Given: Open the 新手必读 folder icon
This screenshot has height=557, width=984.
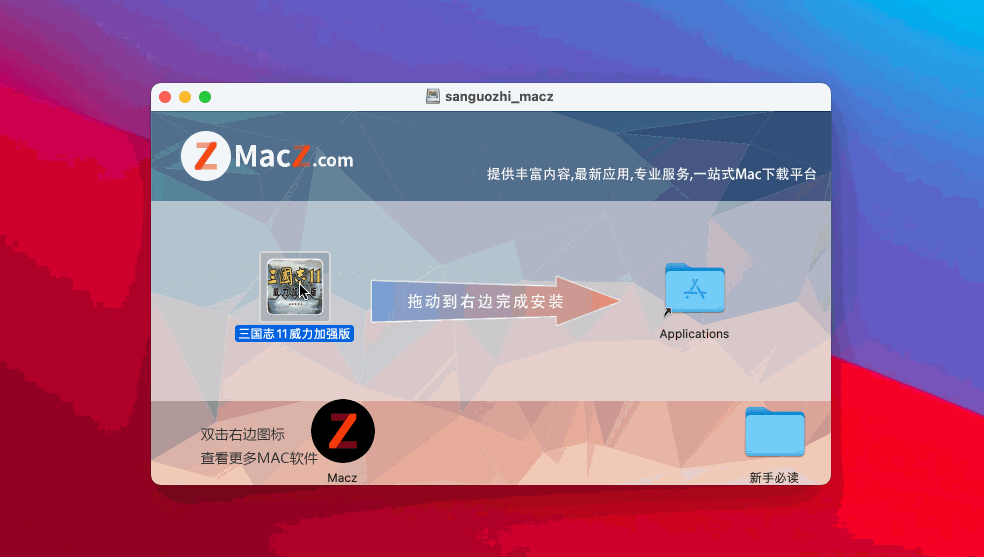Looking at the screenshot, I should click(774, 432).
